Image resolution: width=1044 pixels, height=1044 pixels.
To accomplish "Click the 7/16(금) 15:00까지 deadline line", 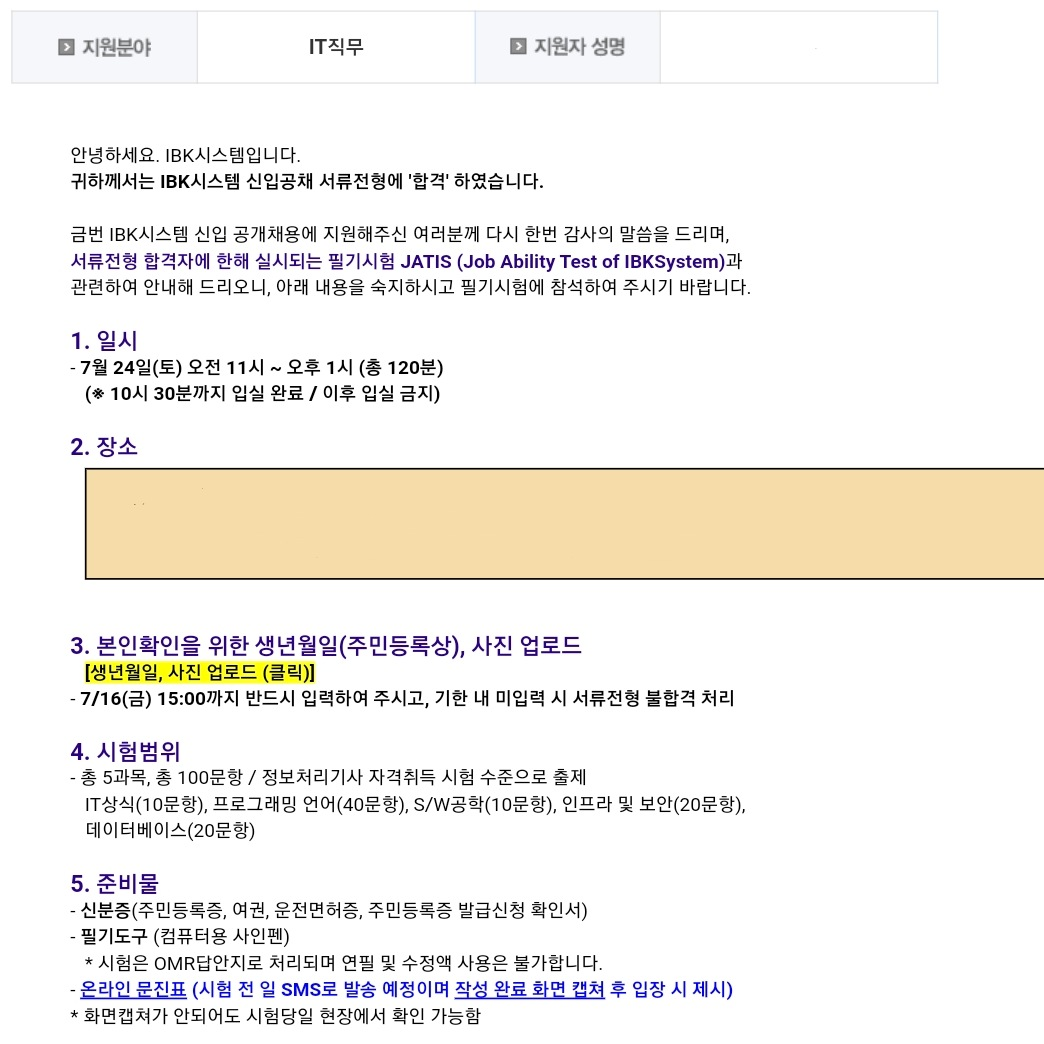I will point(402,698).
